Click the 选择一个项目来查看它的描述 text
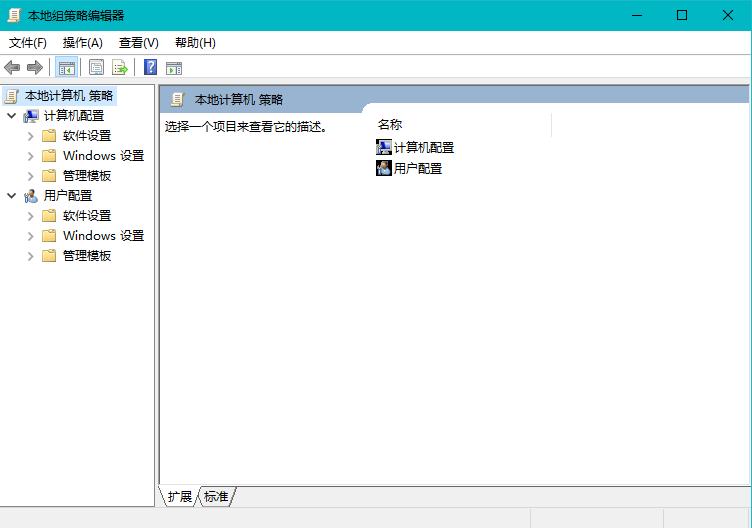Viewport: 752px width, 528px height. click(246, 127)
